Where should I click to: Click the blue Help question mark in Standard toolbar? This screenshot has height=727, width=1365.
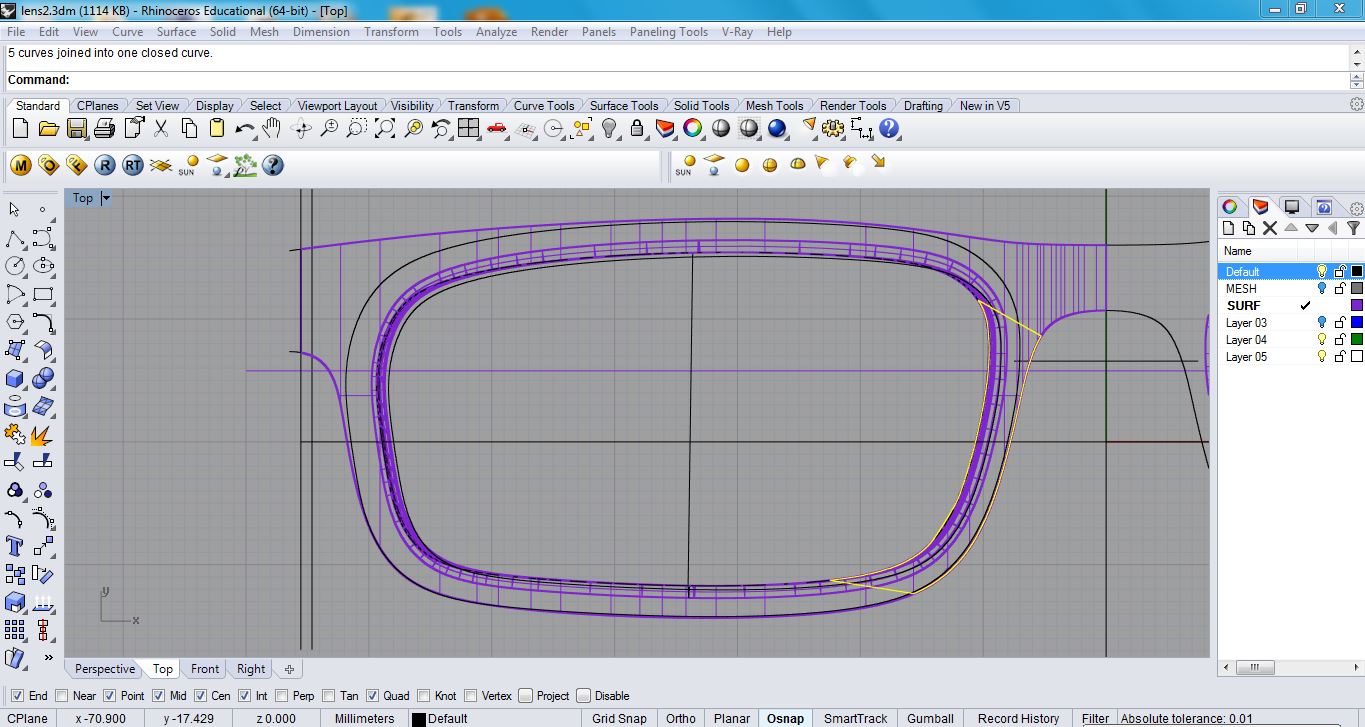pos(889,128)
